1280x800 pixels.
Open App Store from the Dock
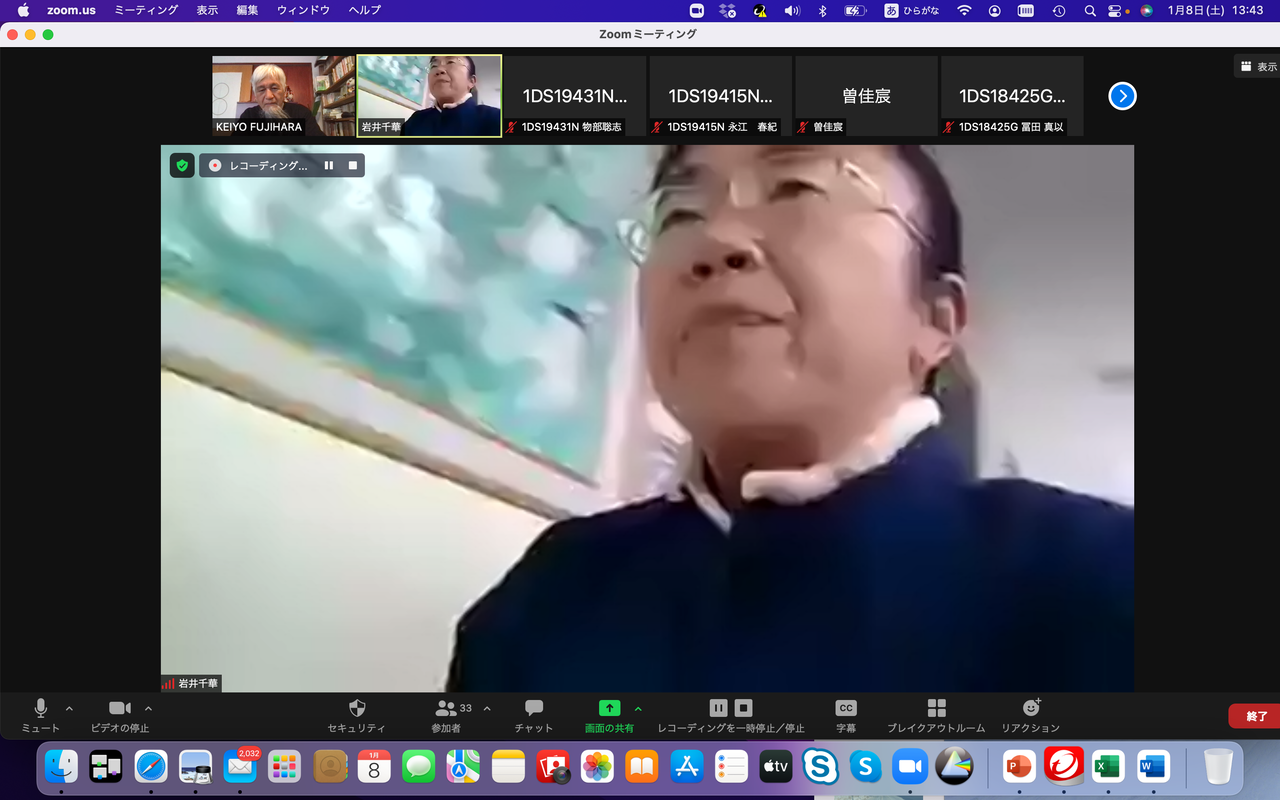coord(687,767)
